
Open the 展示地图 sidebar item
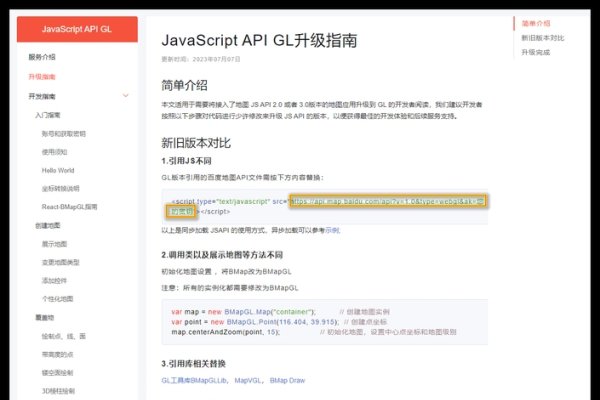[x=54, y=244]
